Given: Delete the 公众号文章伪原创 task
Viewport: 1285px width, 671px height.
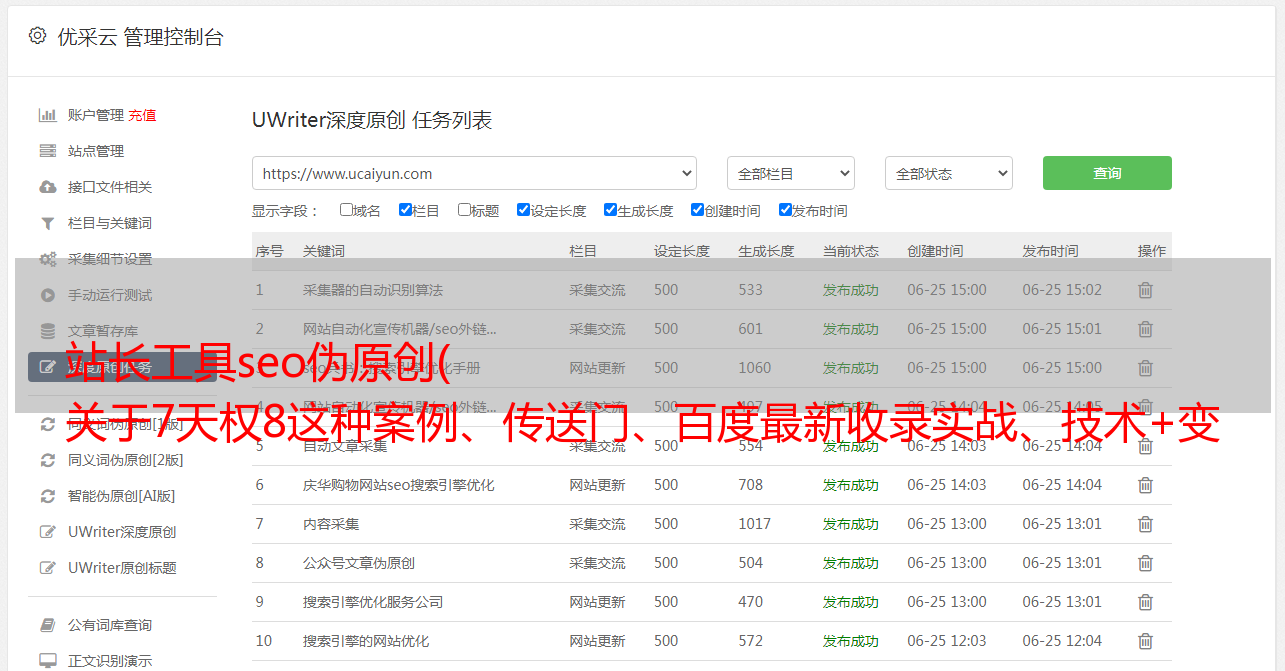Looking at the screenshot, I should pos(1145,563).
